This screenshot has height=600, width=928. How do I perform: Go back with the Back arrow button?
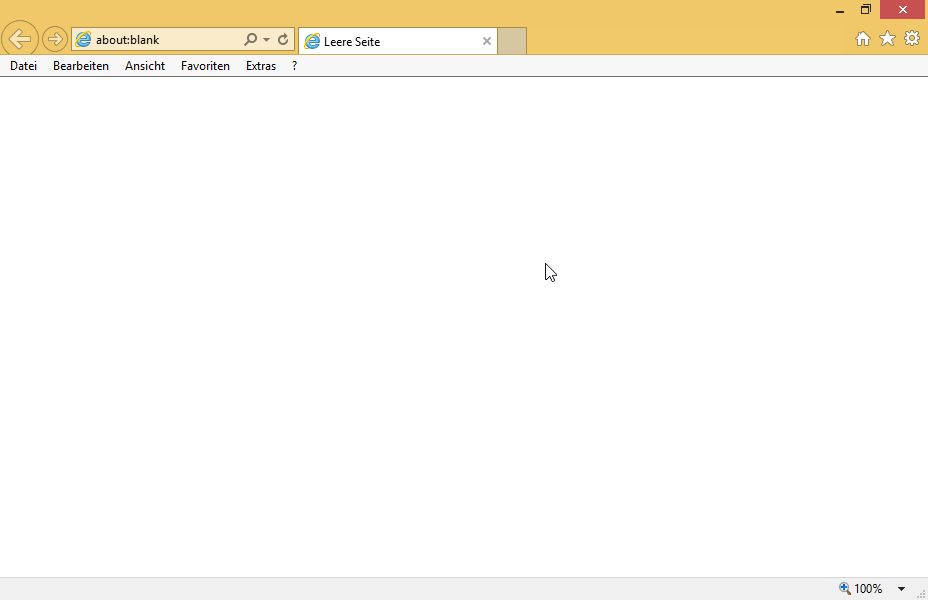coord(20,39)
